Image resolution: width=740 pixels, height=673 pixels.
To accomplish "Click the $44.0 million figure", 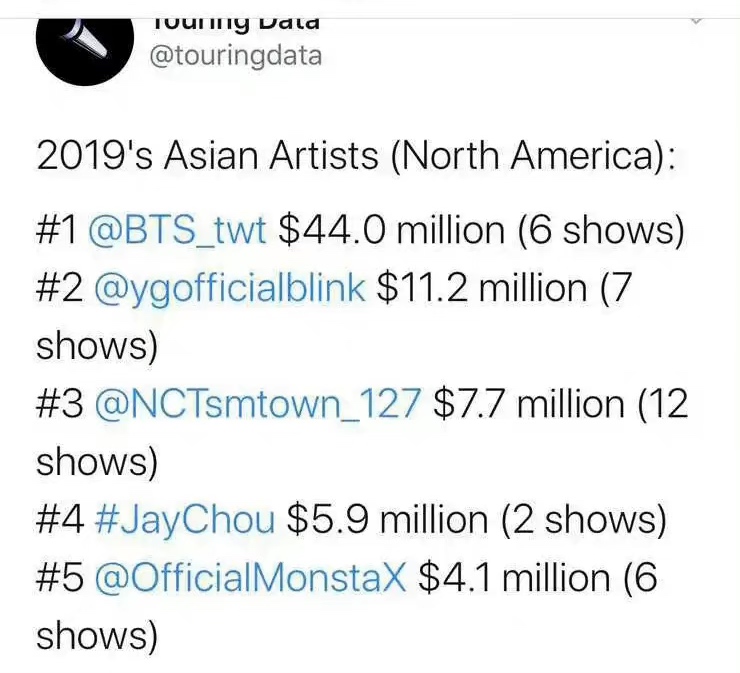I will click(392, 231).
